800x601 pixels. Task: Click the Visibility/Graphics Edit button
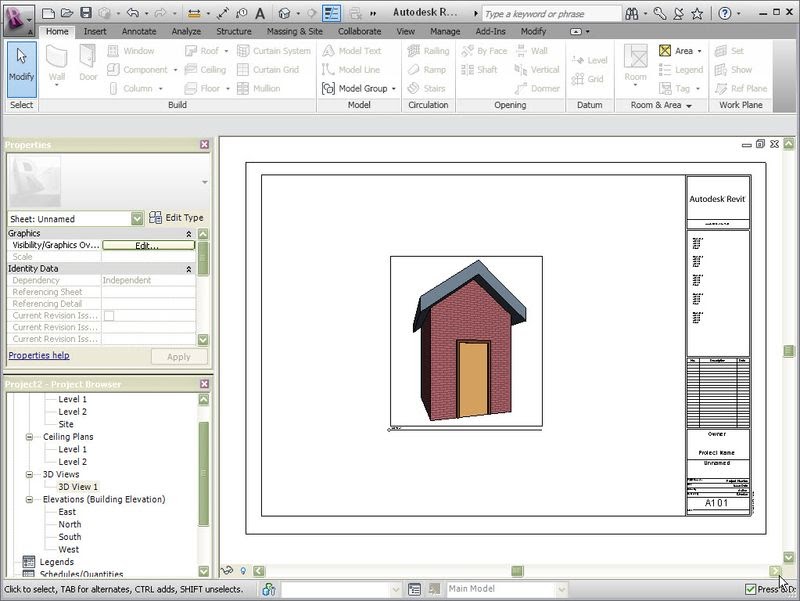149,245
